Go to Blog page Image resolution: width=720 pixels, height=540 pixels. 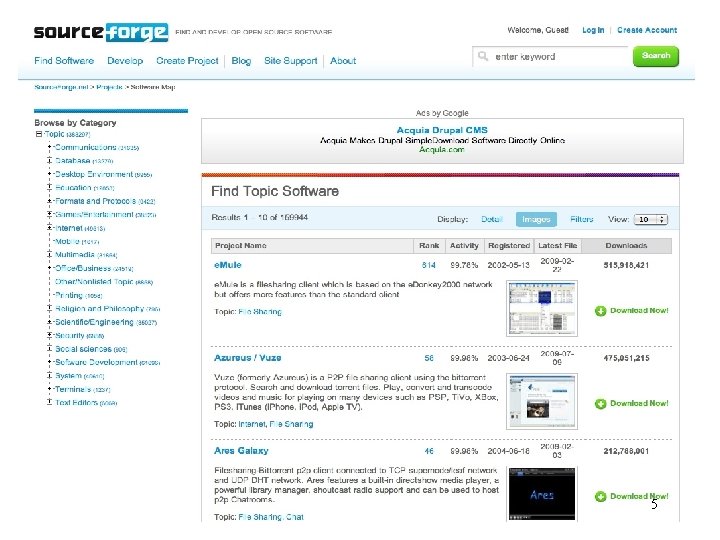click(x=241, y=61)
